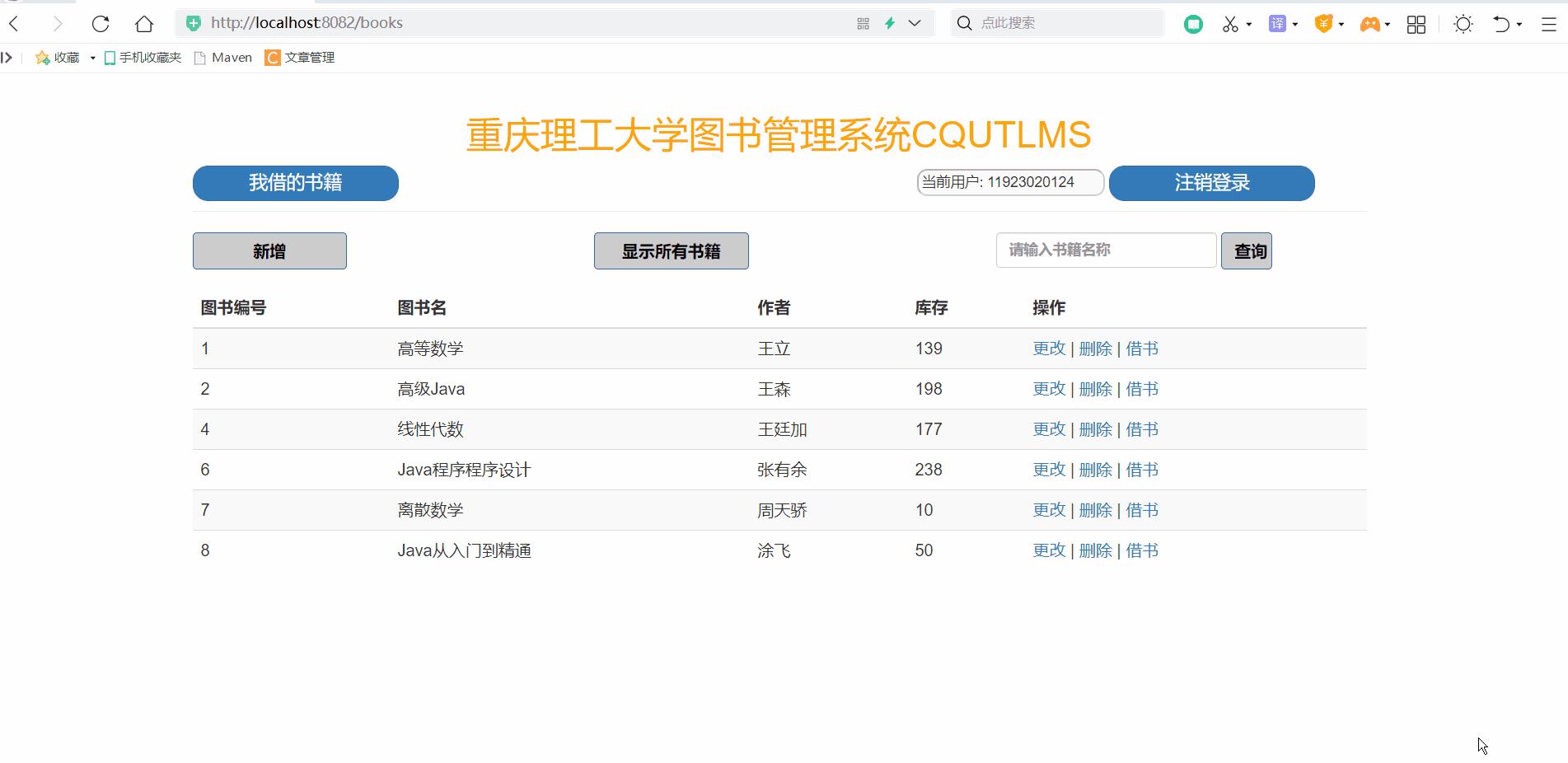Open the extensions grid icon
1568x763 pixels.
1416,25
